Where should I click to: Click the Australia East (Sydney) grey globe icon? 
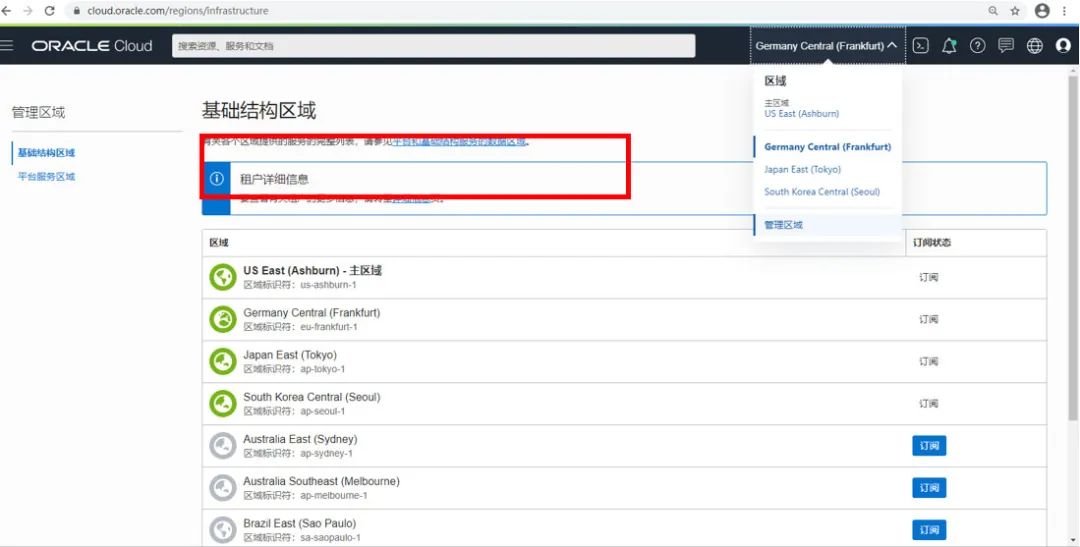coord(222,446)
